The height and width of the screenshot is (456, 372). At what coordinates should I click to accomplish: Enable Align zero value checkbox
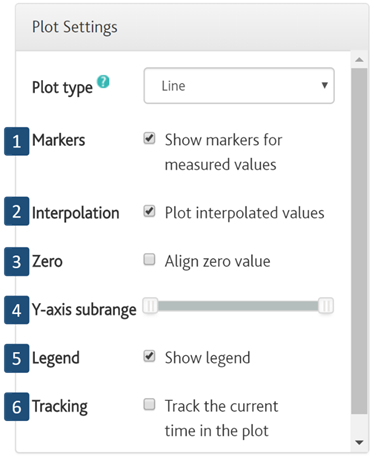(149, 259)
